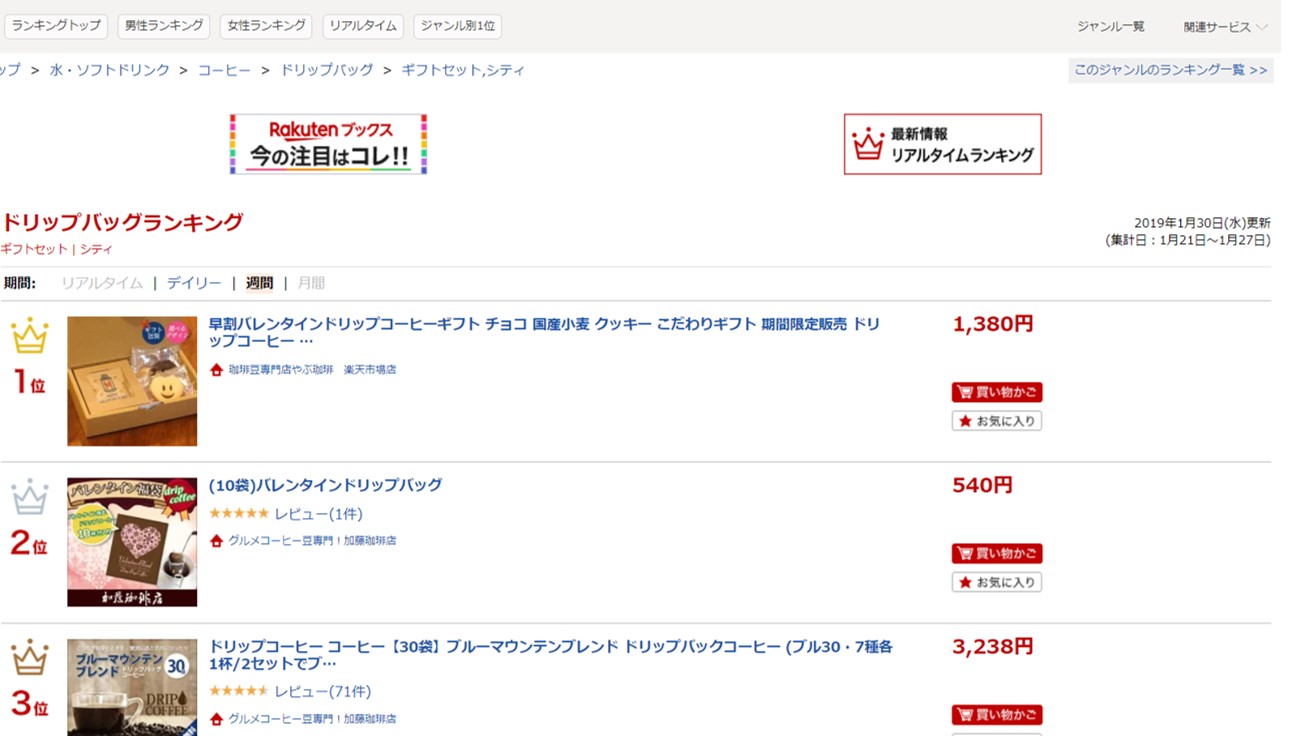1296x736 pixels.
Task: Click the house icon beside 珈琲豆専門店やぶ珈琲
Action: [x=216, y=370]
